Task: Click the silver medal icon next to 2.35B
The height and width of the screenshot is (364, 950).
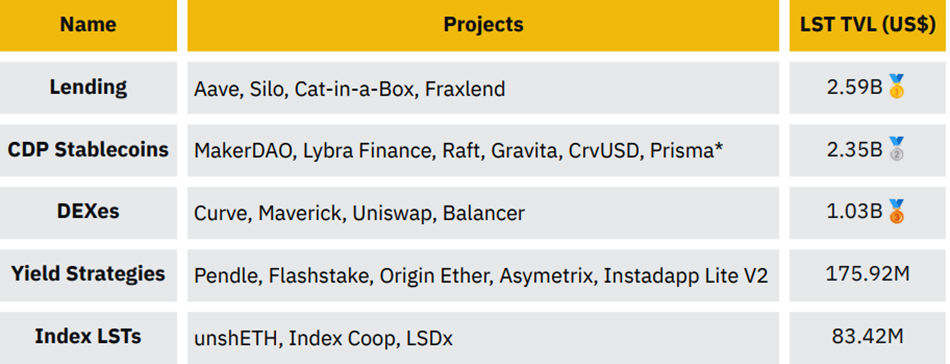Action: pyautogui.click(x=897, y=149)
